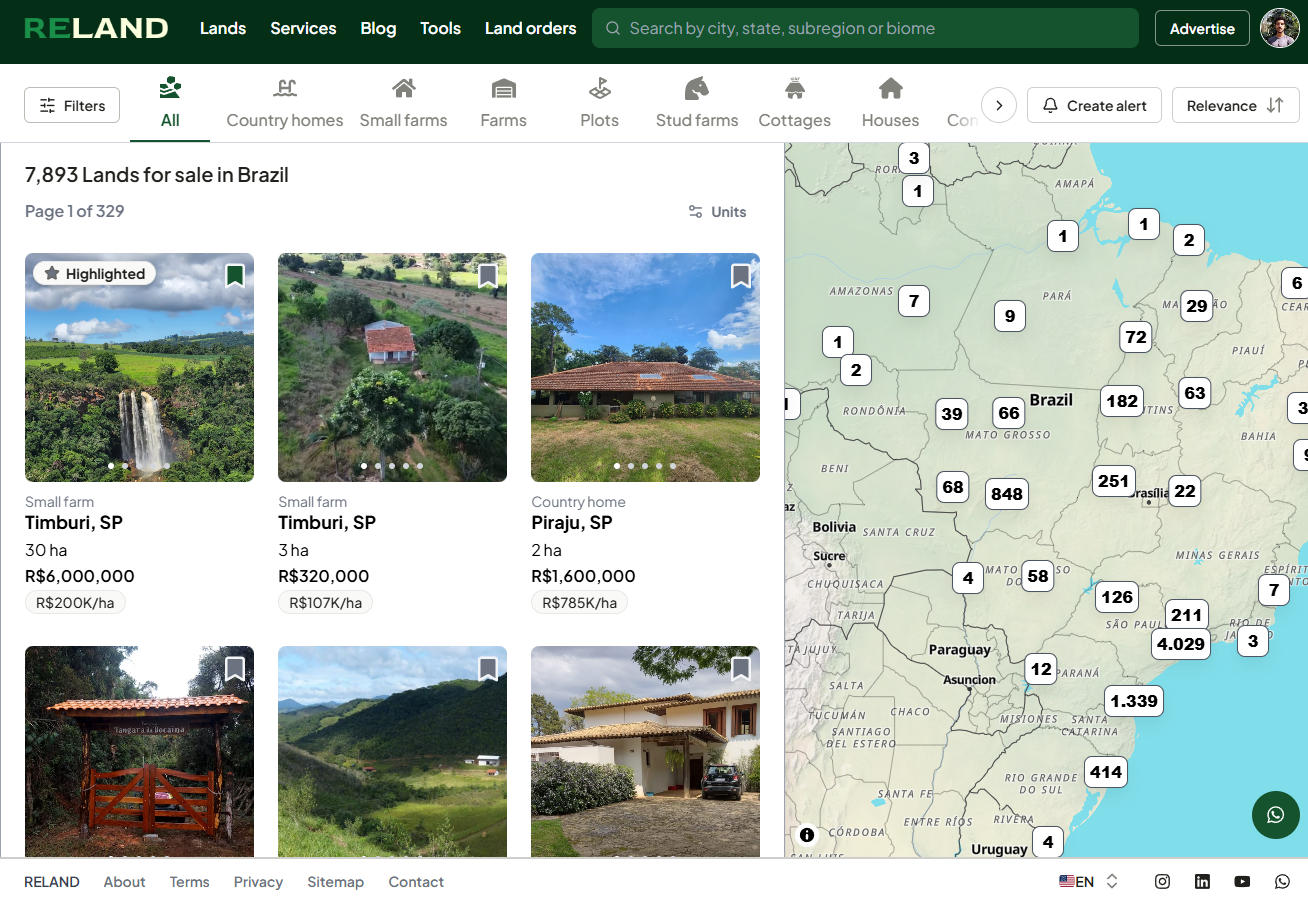Select Farms category
This screenshot has width=1308, height=902.
(503, 104)
